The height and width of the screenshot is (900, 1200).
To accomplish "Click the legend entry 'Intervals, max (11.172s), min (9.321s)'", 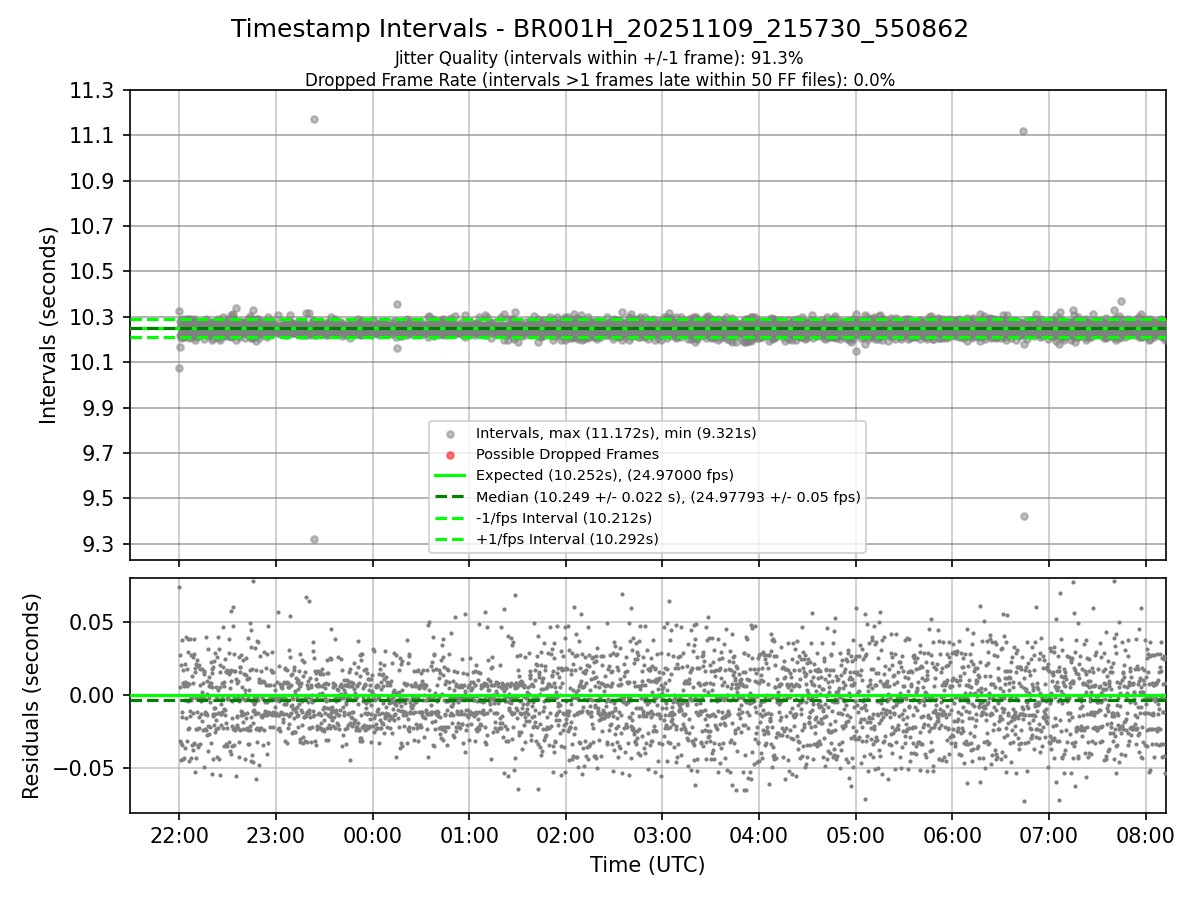I will 616,433.
